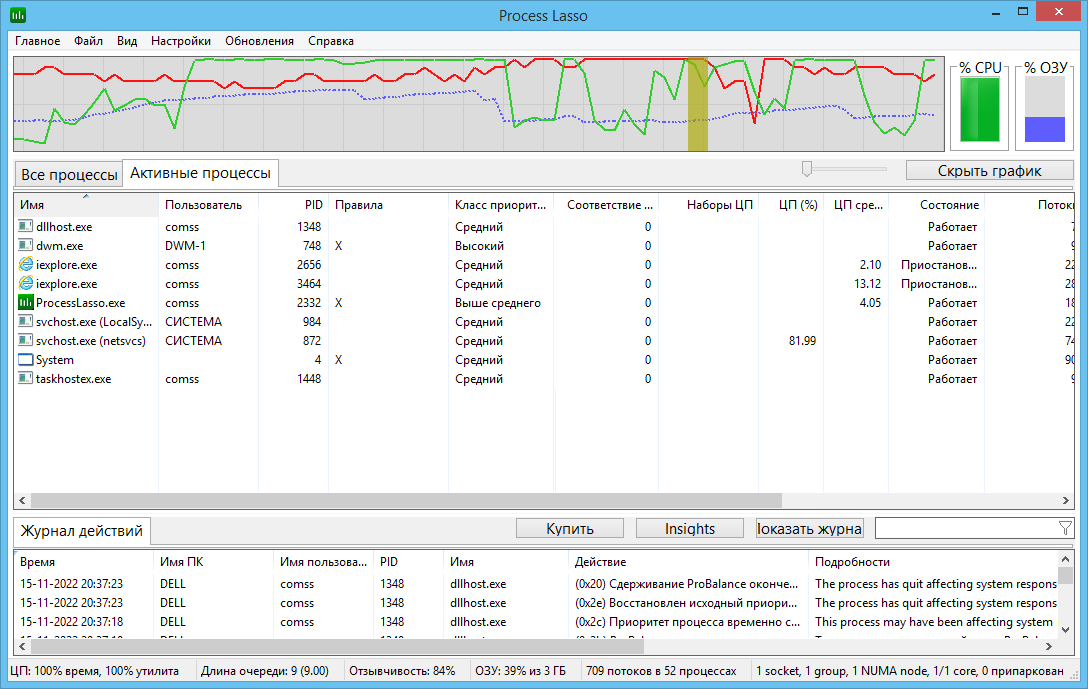Click the Купить button
Screen dimensions: 1088x689
tap(570, 529)
